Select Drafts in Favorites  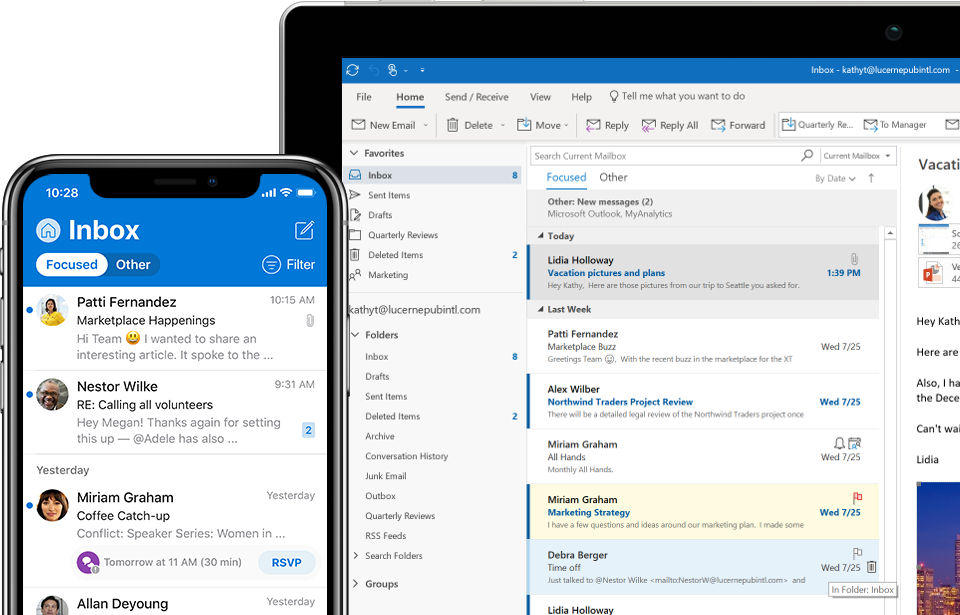pyautogui.click(x=433, y=215)
